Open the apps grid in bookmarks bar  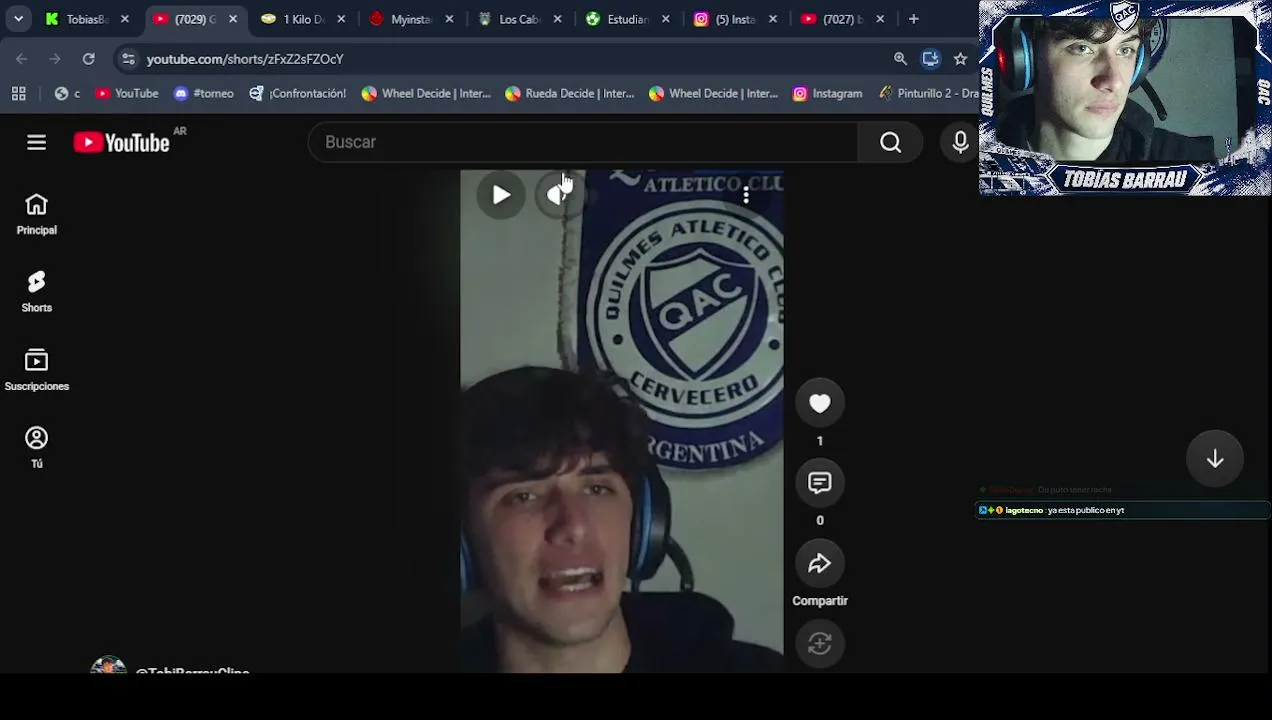coord(18,93)
